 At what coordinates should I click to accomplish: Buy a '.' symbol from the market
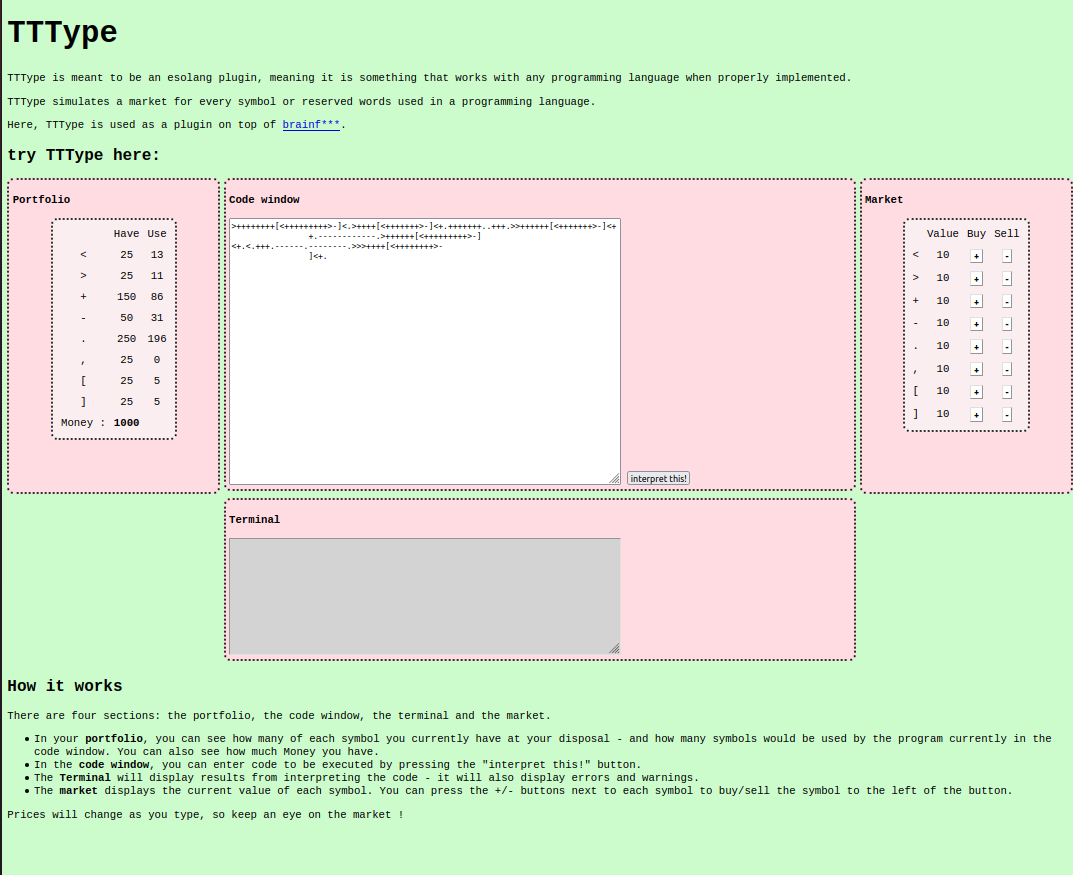pos(976,347)
